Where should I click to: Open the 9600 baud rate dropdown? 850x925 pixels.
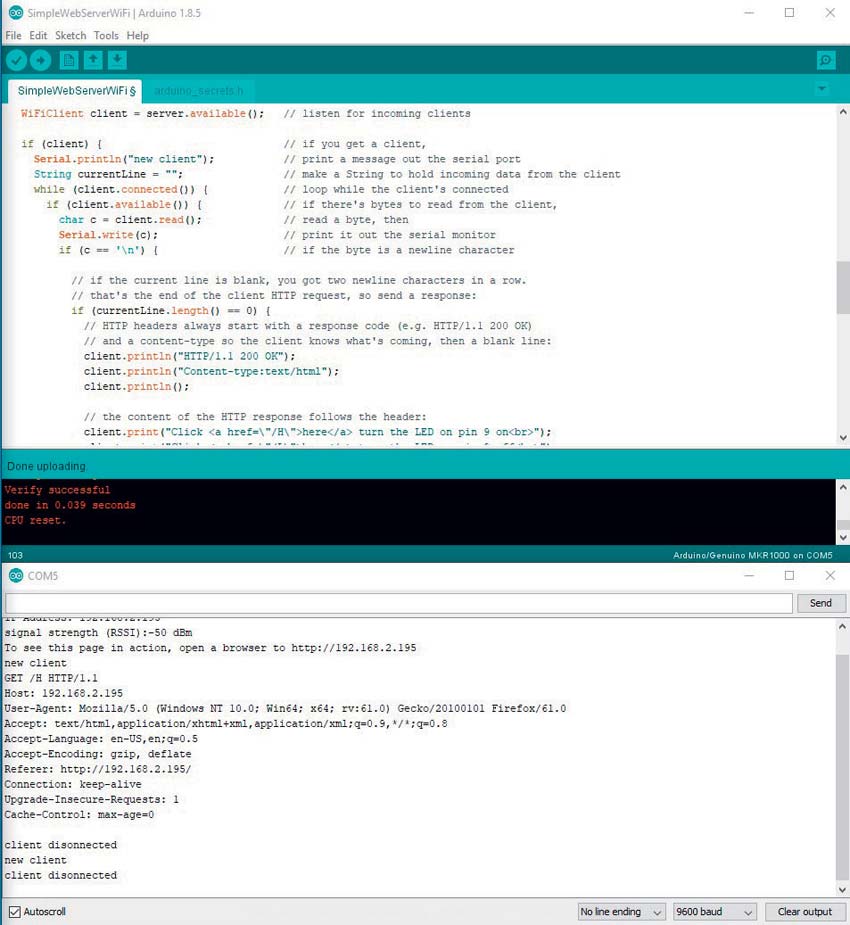[x=715, y=911]
